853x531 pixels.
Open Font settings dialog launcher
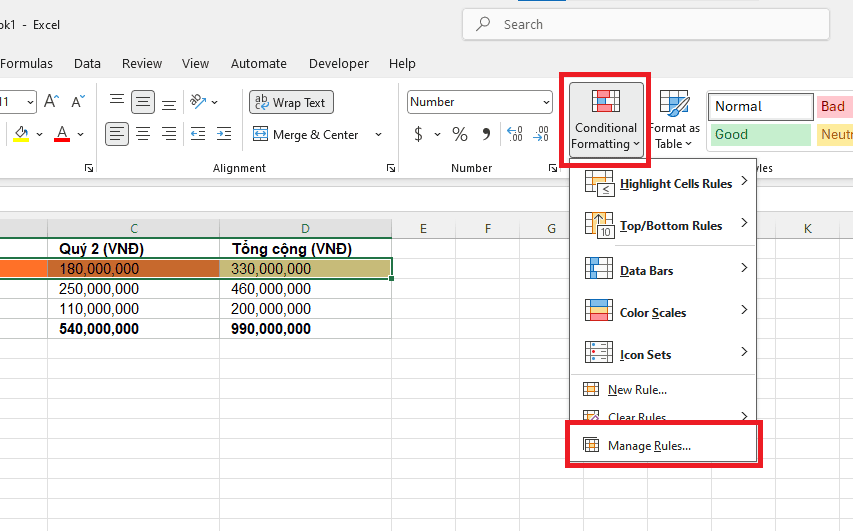tap(89, 168)
